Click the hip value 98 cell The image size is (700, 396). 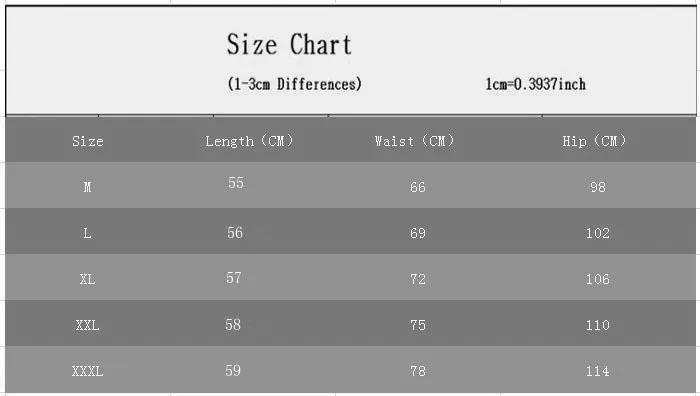click(x=598, y=187)
